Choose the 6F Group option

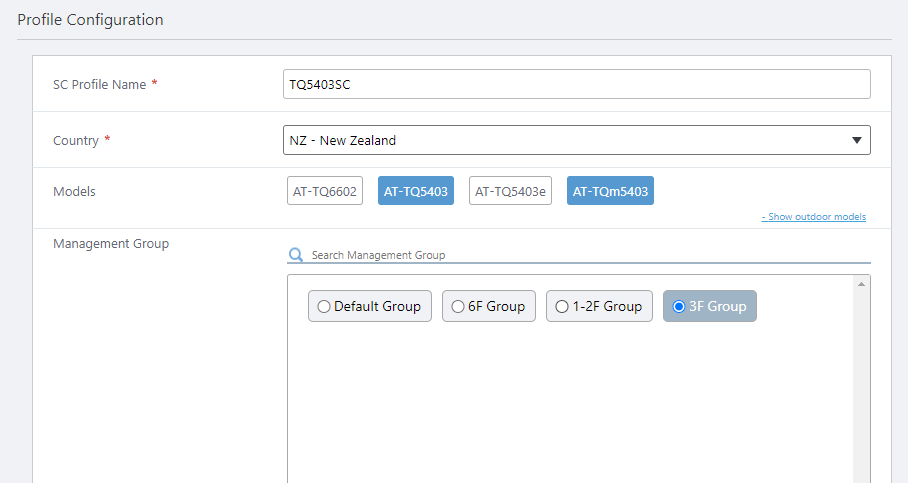(x=458, y=307)
